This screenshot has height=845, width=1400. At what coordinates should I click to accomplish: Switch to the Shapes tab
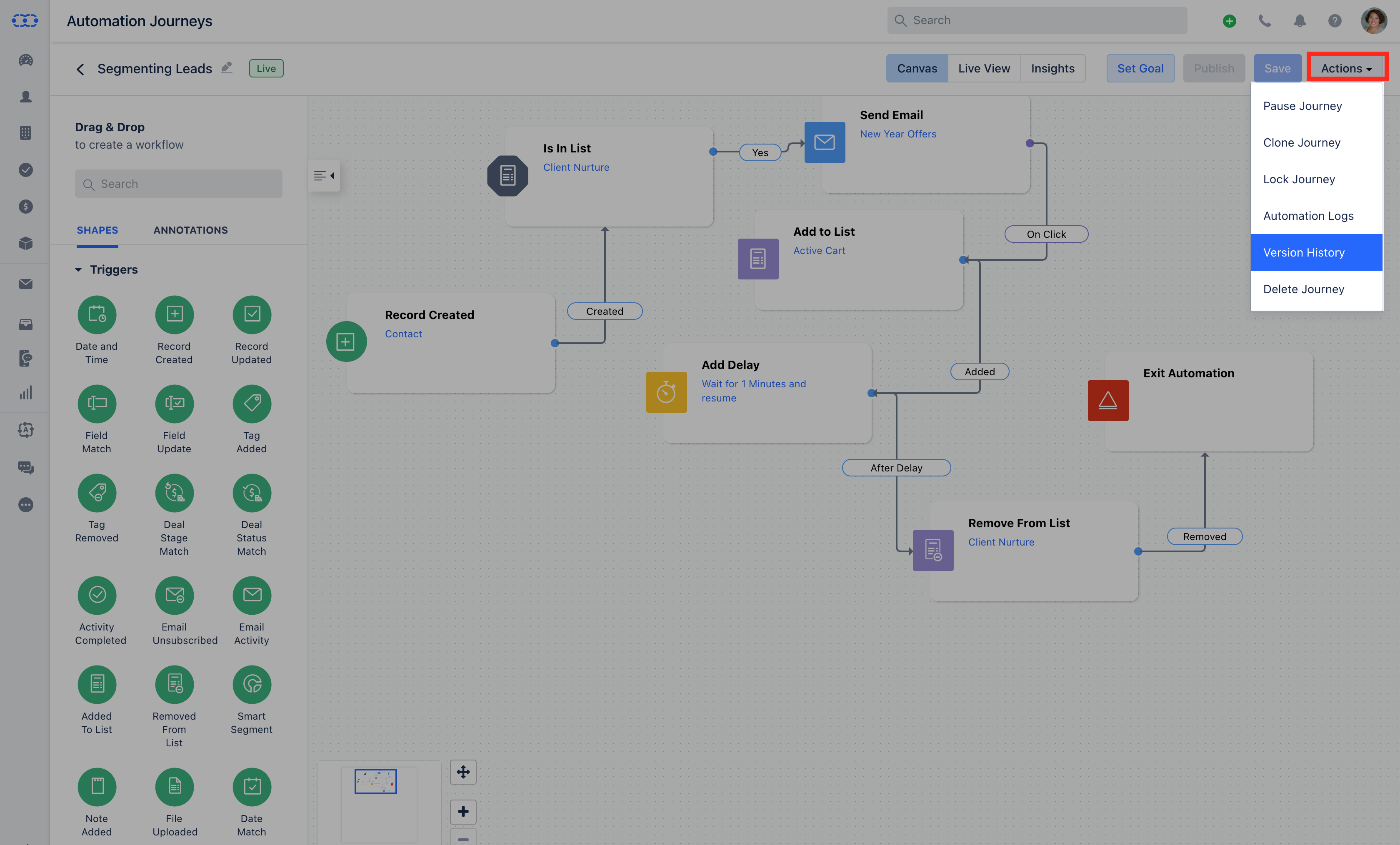97,230
